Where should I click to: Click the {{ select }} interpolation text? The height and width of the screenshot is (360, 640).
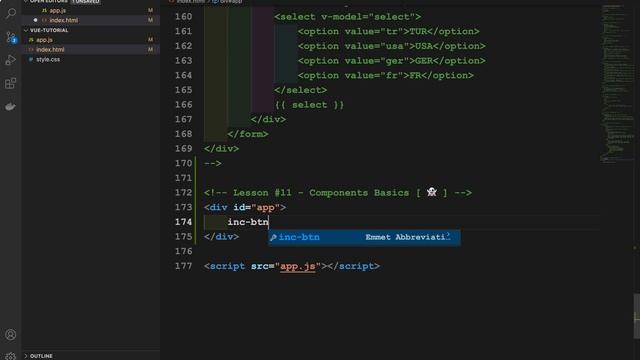click(x=309, y=105)
